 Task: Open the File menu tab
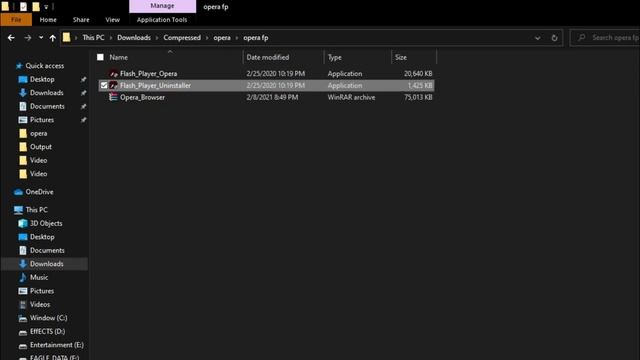(16, 20)
